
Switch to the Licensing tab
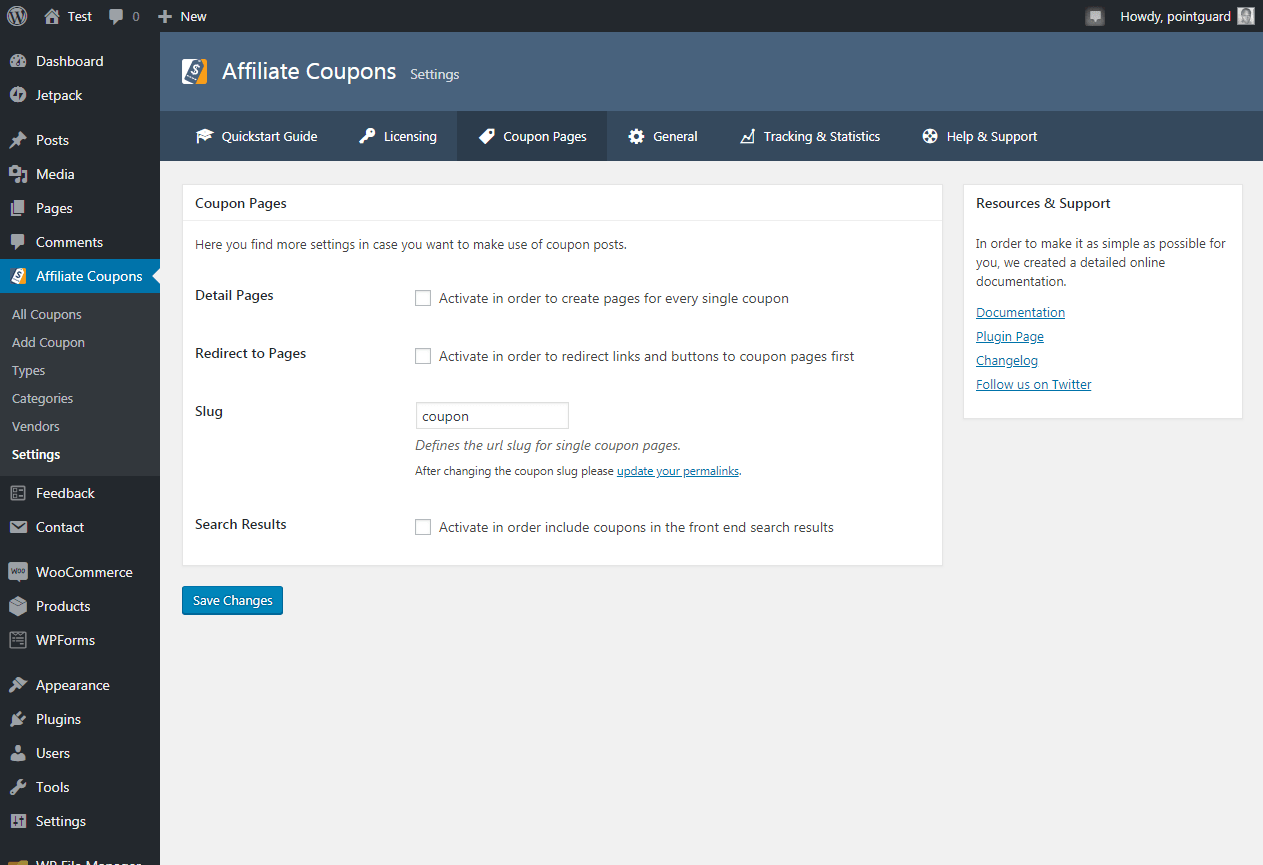coord(398,136)
